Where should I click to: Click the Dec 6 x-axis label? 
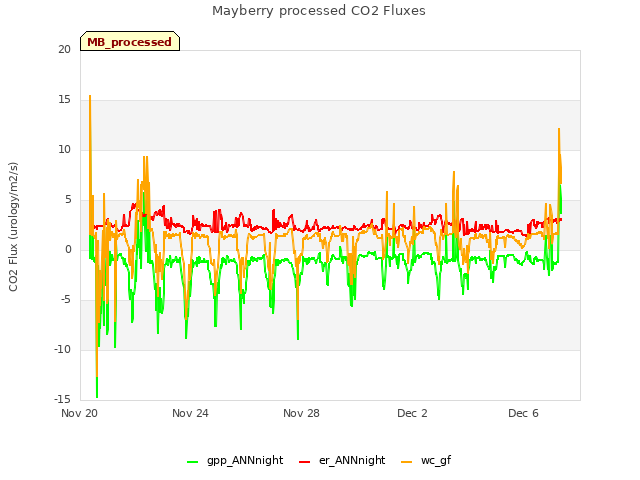[523, 413]
